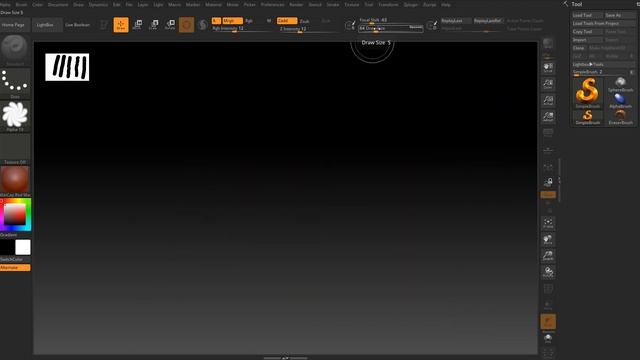Toggle the Zsub button
The image size is (640, 360).
coord(305,21)
